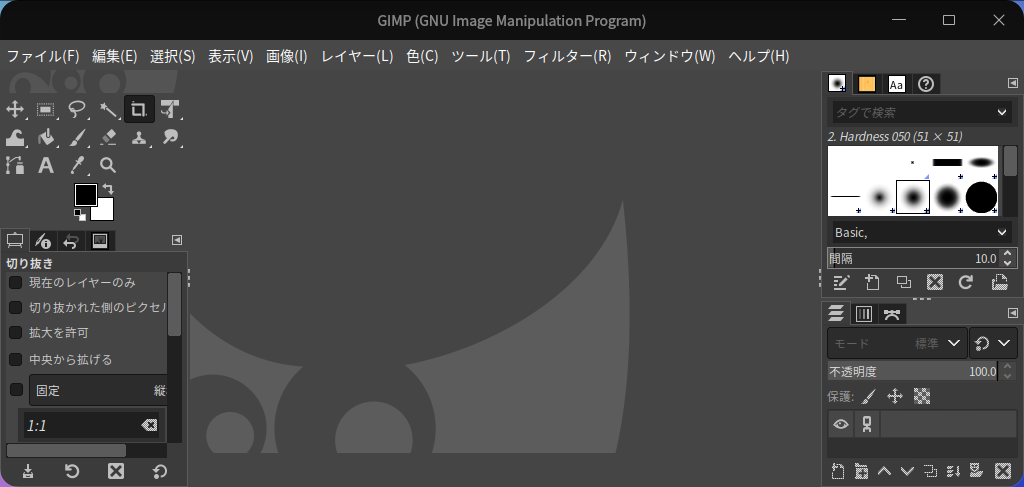Create a new layer group
1024x487 pixels.
[861, 471]
